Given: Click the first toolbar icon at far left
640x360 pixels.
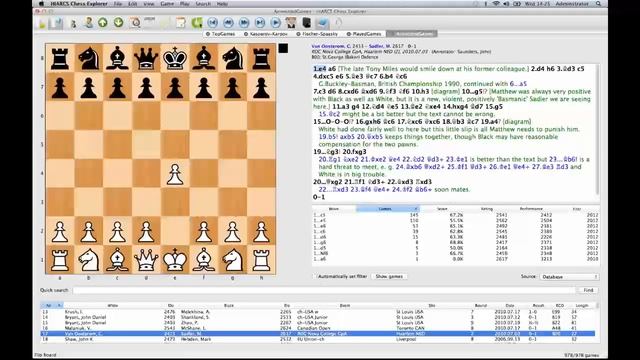Looking at the screenshot, I should (x=42, y=23).
